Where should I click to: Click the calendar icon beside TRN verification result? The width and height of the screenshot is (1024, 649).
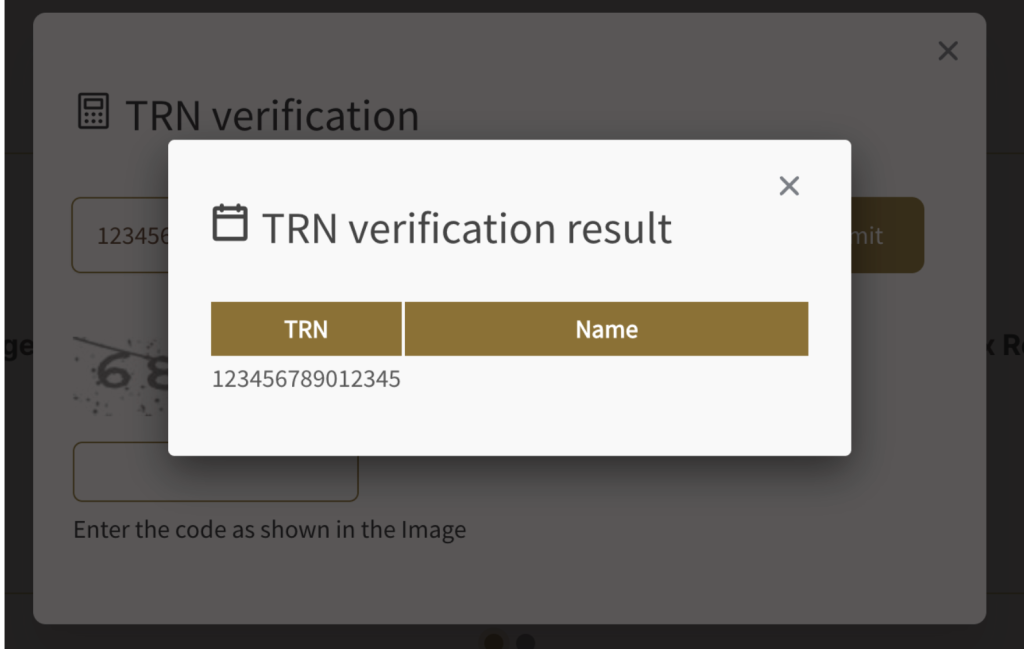tap(231, 227)
